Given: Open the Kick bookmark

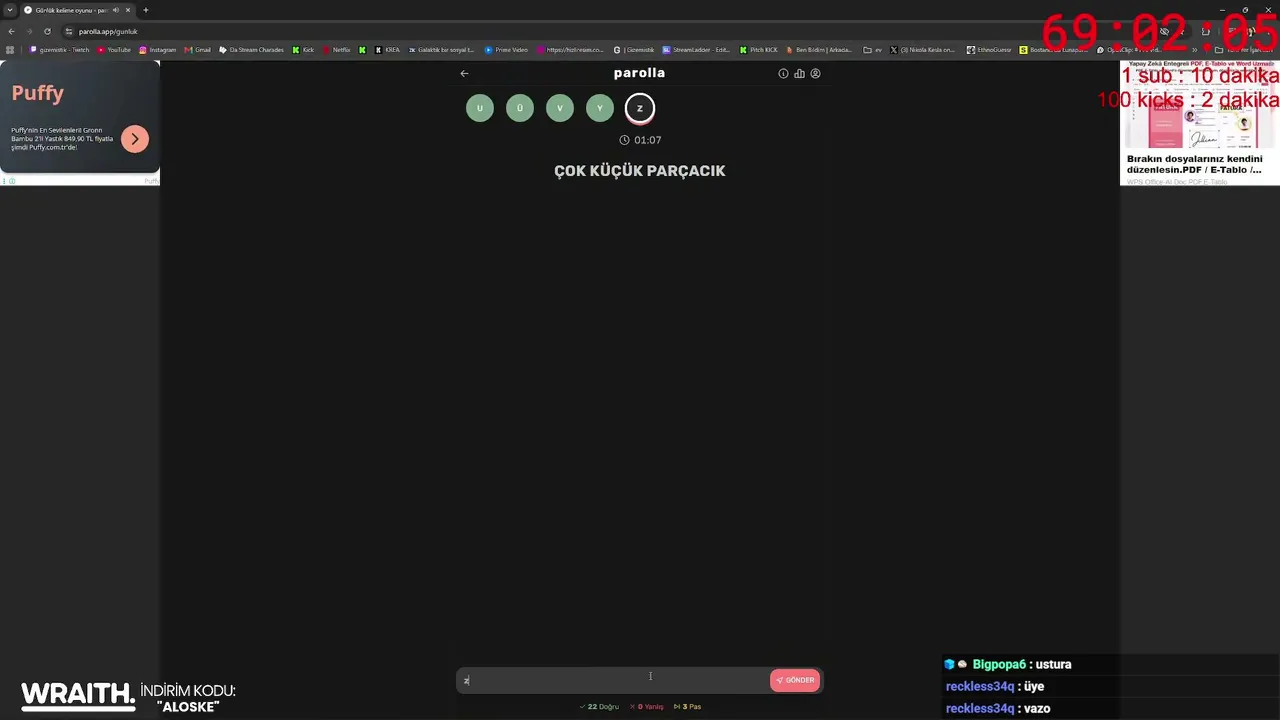Looking at the screenshot, I should click(x=303, y=49).
